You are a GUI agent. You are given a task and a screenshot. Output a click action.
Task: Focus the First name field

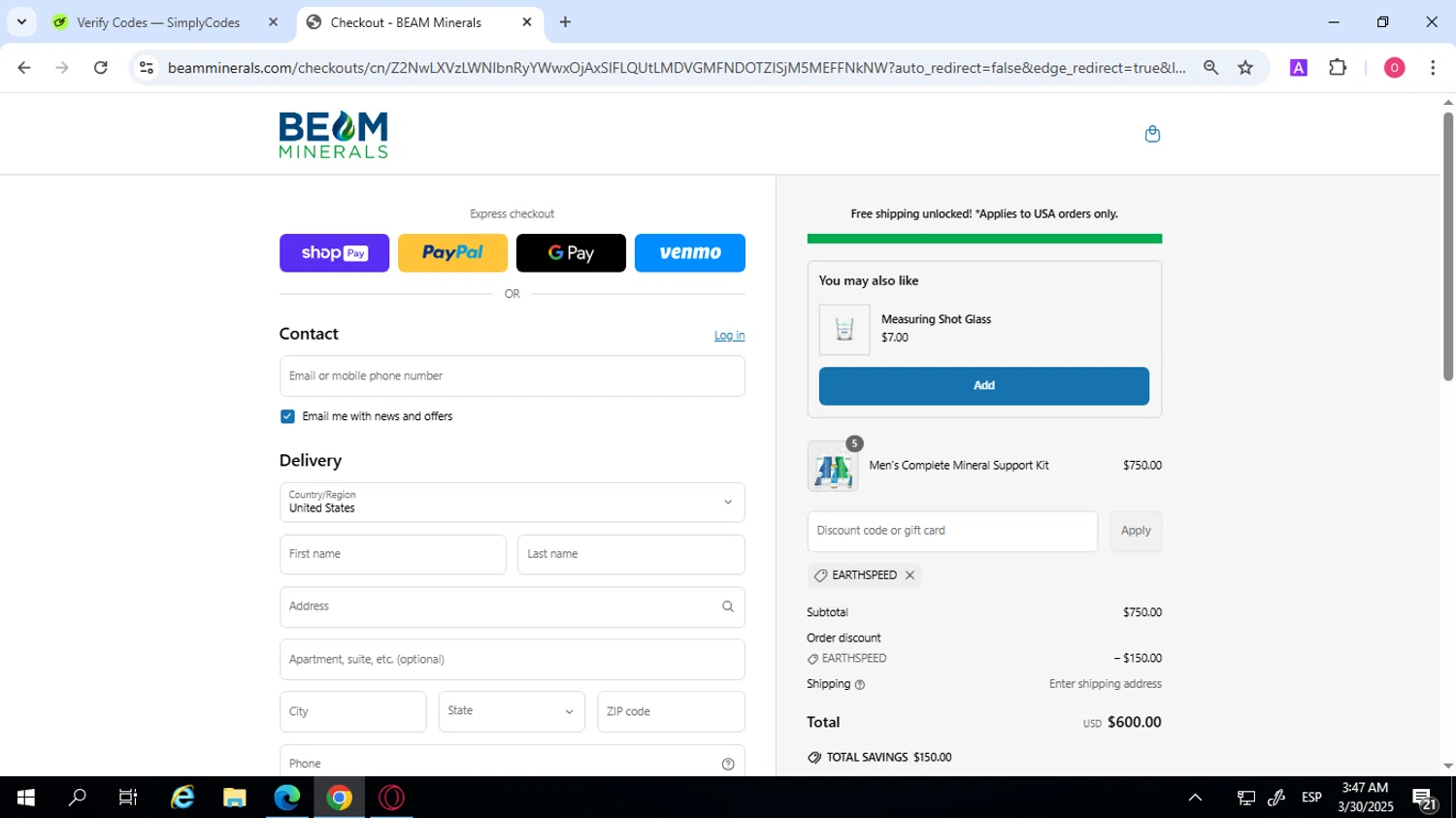tap(392, 555)
